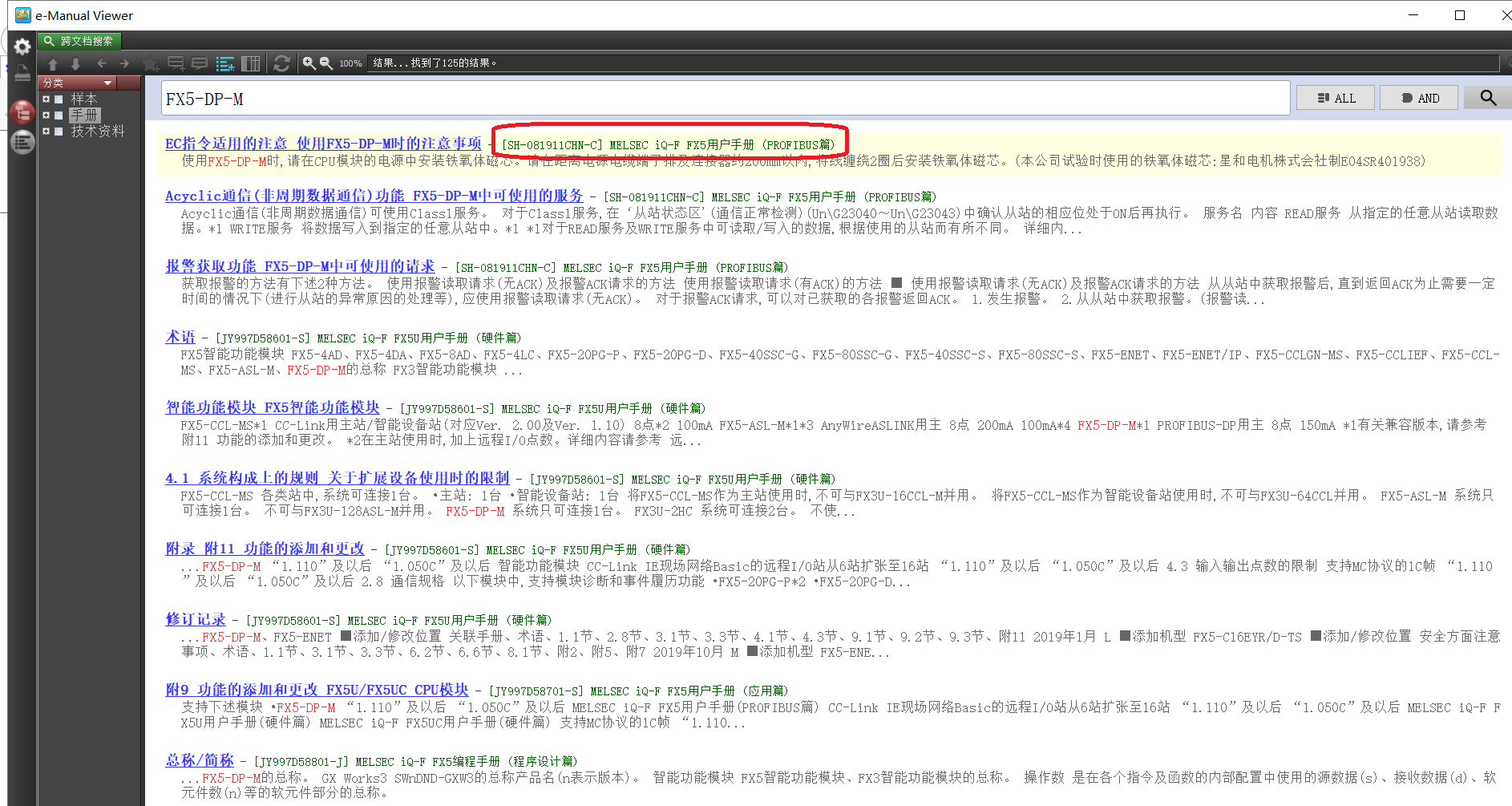The height and width of the screenshot is (806, 1512).
Task: Click the magnifier search button beside AND
Action: [x=1487, y=98]
